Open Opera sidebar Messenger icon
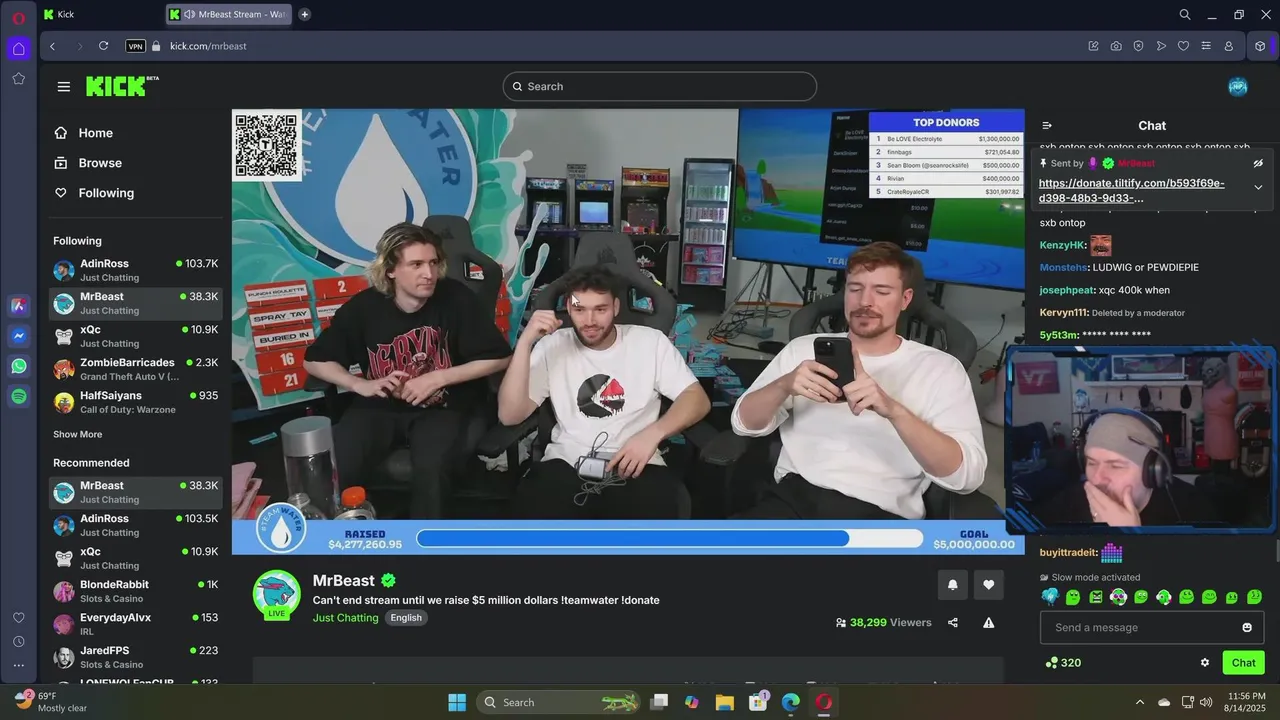 19,336
